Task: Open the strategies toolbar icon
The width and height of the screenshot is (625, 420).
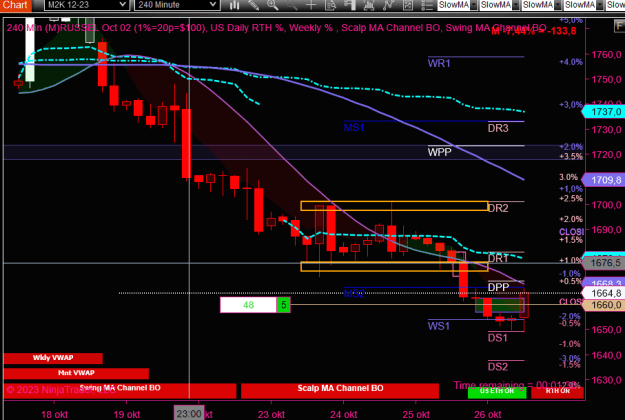Action: (407, 5)
